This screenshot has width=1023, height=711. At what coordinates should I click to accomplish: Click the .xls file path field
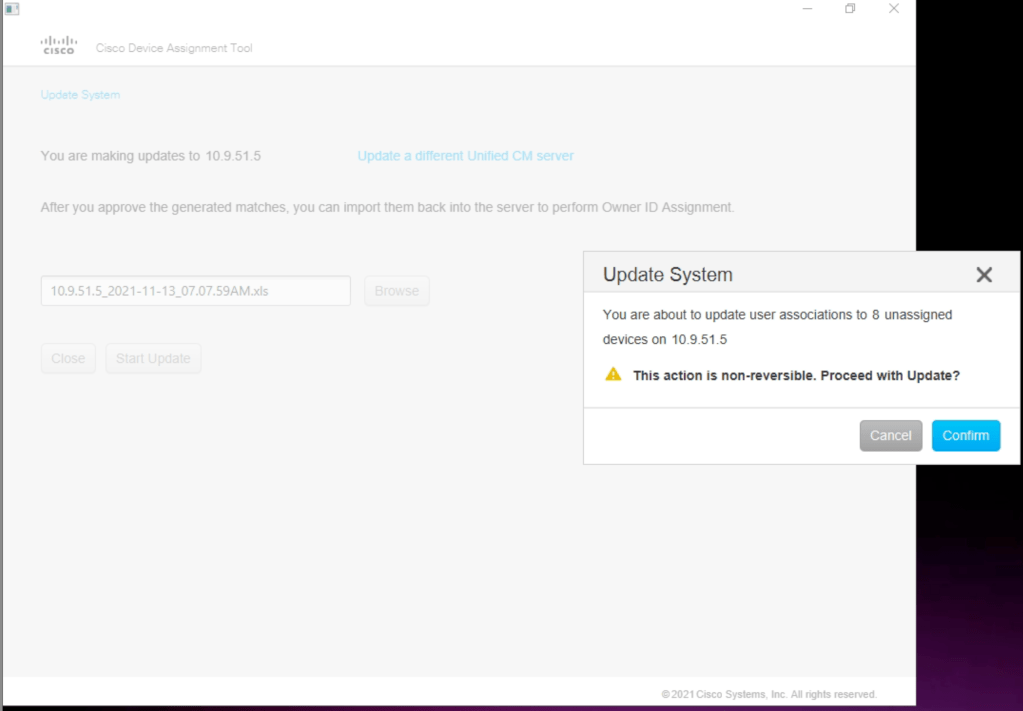pos(195,291)
